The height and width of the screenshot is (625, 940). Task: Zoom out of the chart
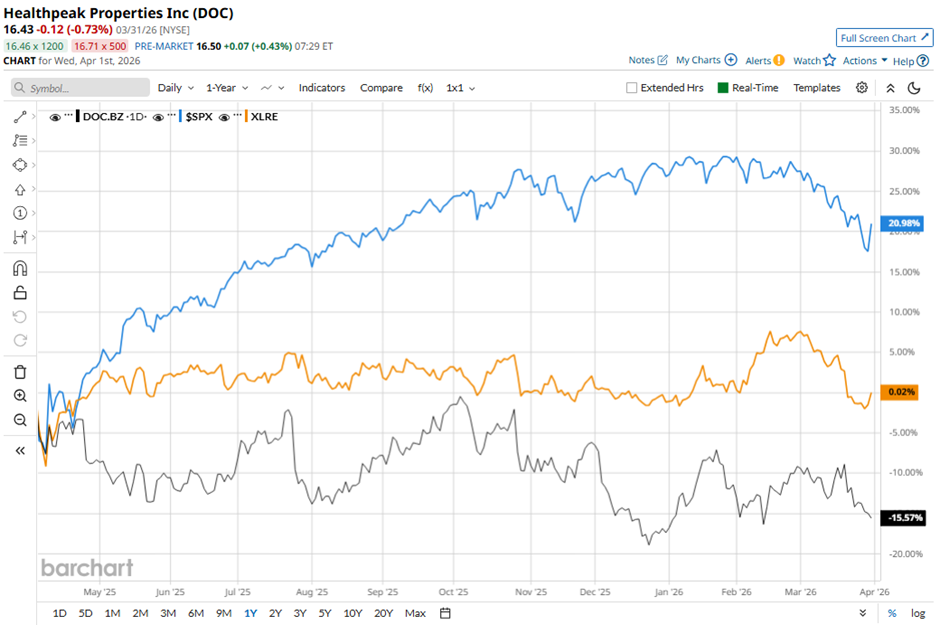tap(20, 420)
